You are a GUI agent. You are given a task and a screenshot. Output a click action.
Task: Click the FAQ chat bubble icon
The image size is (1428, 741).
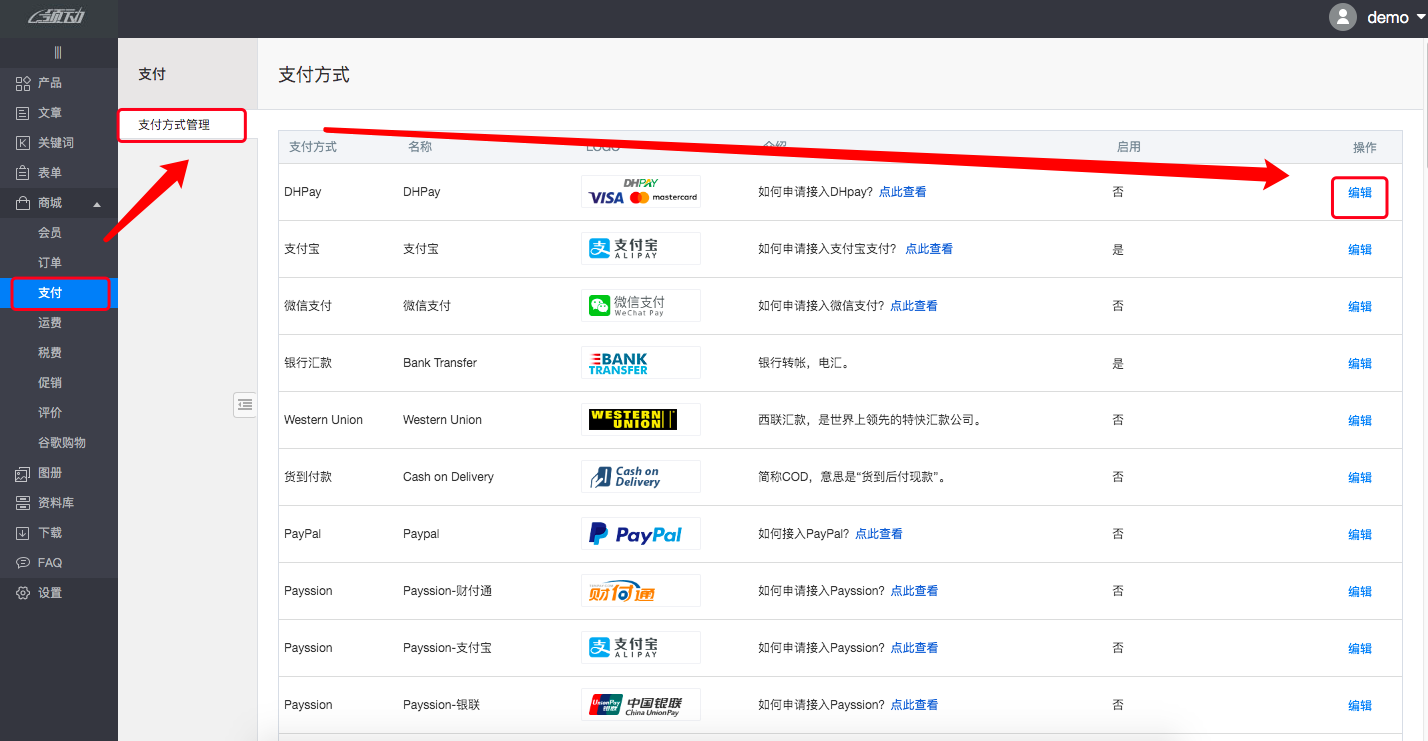pos(23,563)
